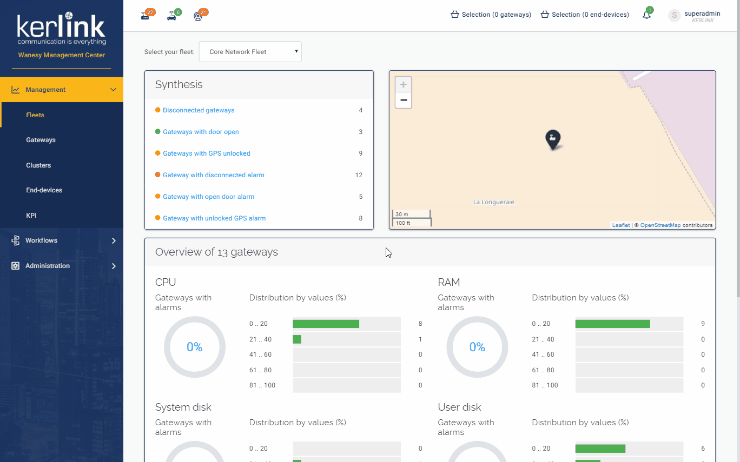Viewport: 740px width, 462px height.
Task: Click the superadmin user avatar
Action: (x=674, y=15)
